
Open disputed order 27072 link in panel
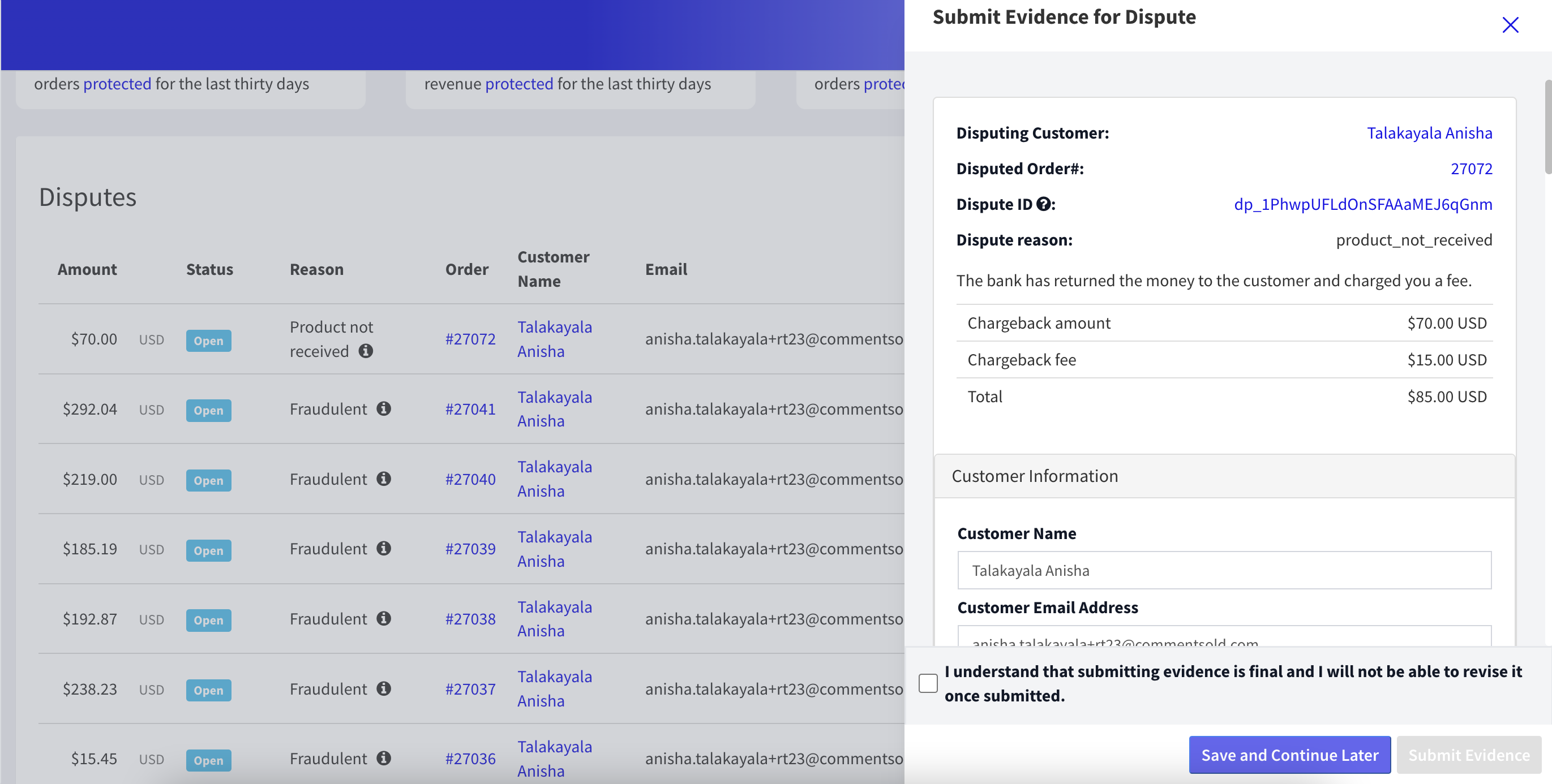[x=1470, y=169]
